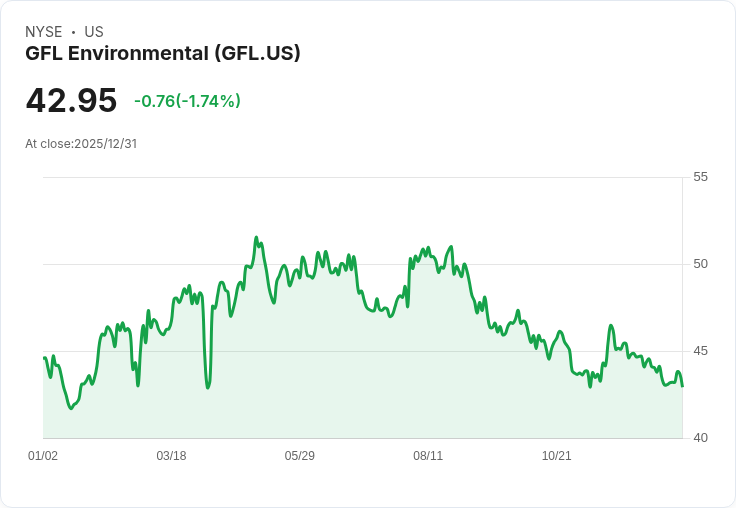Click the 45 label on the price axis
736x508 pixels.
pyautogui.click(x=700, y=351)
